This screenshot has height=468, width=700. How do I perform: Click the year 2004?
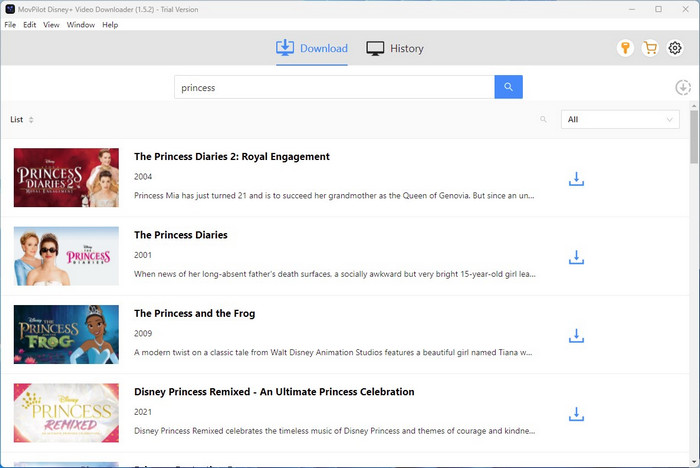tap(143, 176)
